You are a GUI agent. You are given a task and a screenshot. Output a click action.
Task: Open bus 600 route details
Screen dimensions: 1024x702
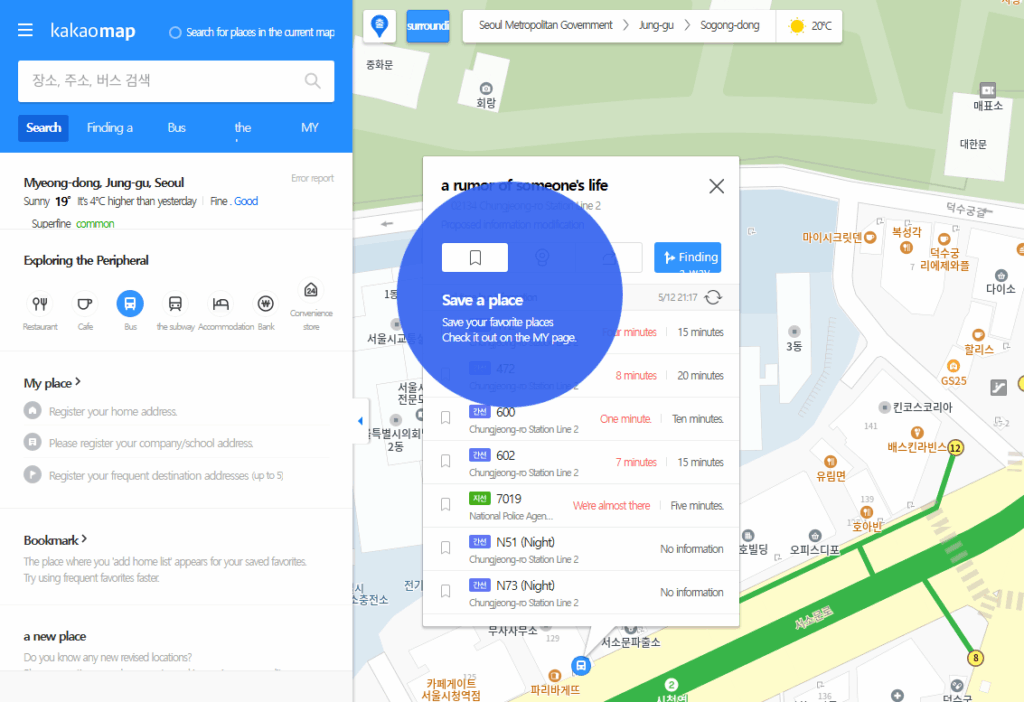pos(505,412)
